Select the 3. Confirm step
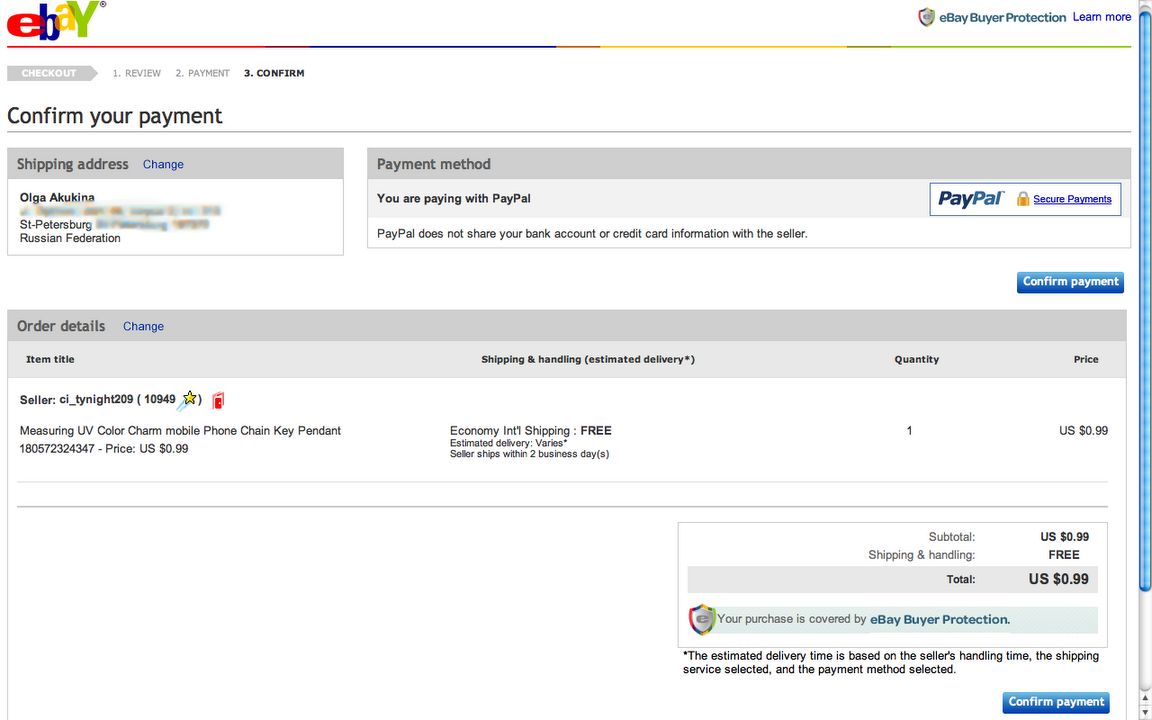The image size is (1152, 720). point(274,73)
